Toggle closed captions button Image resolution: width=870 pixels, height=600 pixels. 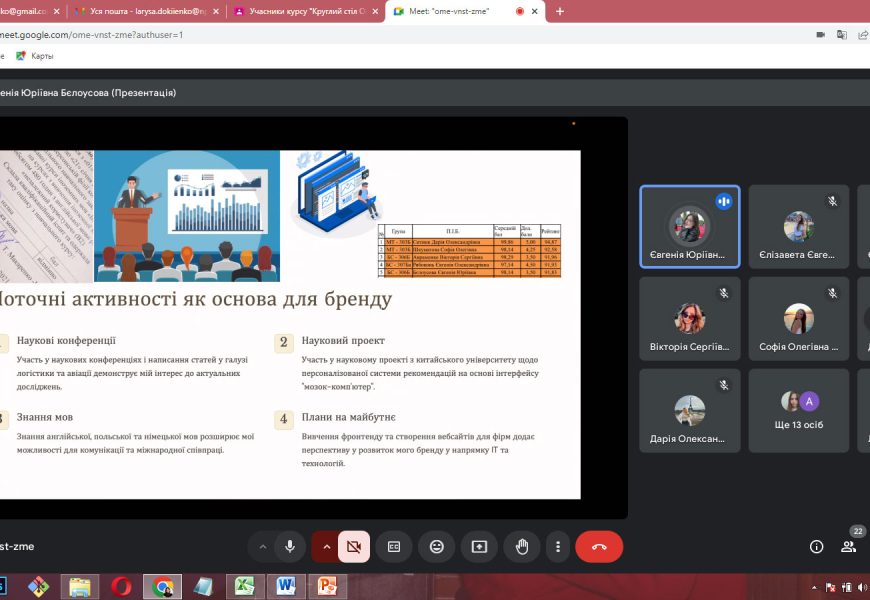394,547
